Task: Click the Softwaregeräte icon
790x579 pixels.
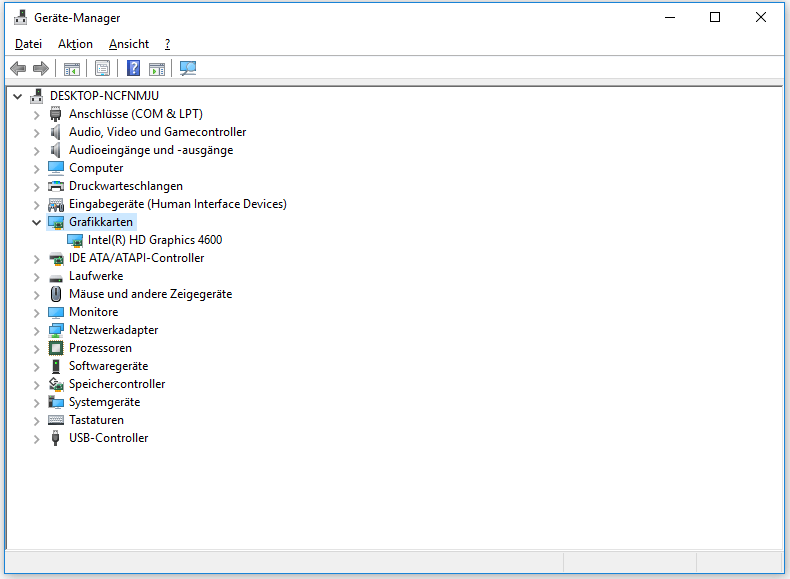Action: (x=56, y=366)
